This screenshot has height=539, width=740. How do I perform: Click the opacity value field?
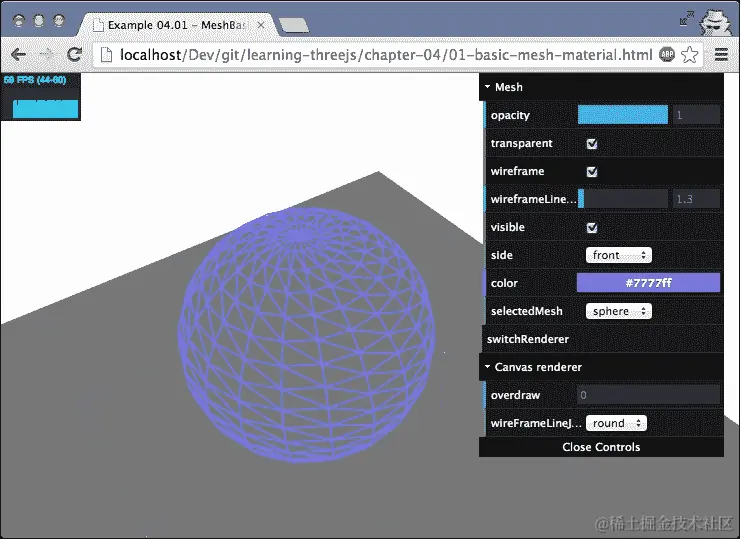click(696, 115)
